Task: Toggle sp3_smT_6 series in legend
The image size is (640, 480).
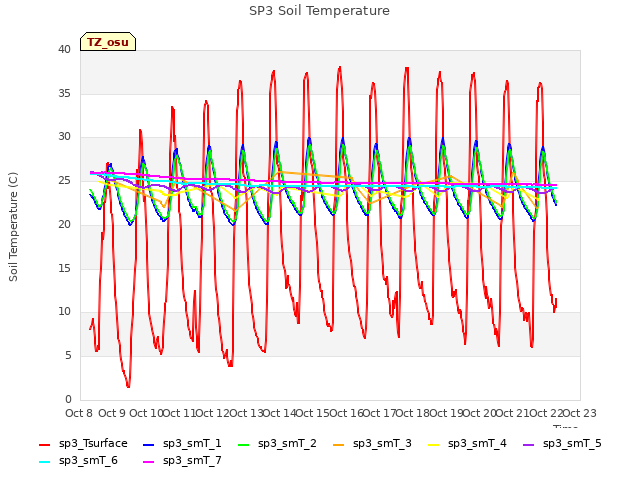Action: pyautogui.click(x=78, y=461)
